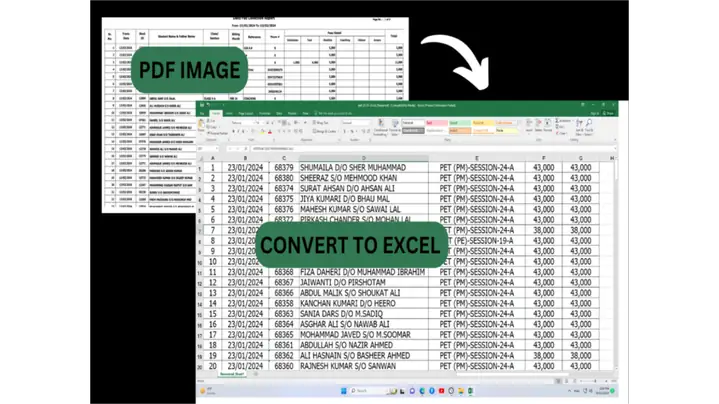Viewport: 719px width, 404px height.
Task: Open Format as Table gallery
Action: click(395, 127)
